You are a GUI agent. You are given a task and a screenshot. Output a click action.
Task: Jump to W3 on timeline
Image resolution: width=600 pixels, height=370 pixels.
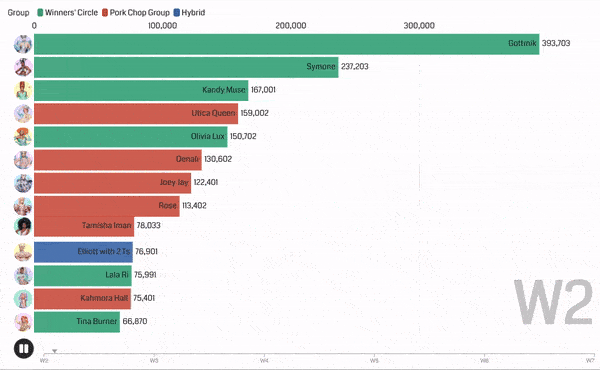(154, 360)
